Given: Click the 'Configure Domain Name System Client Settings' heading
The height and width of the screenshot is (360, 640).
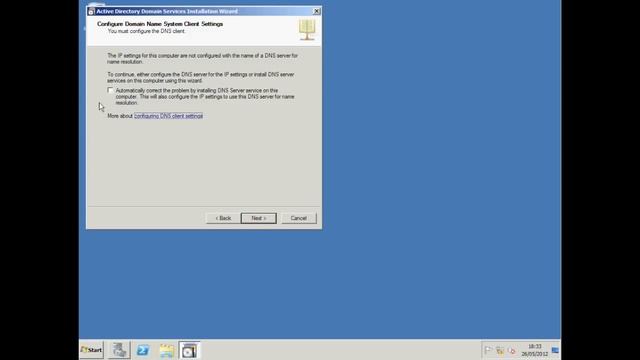Looking at the screenshot, I should [160, 24].
